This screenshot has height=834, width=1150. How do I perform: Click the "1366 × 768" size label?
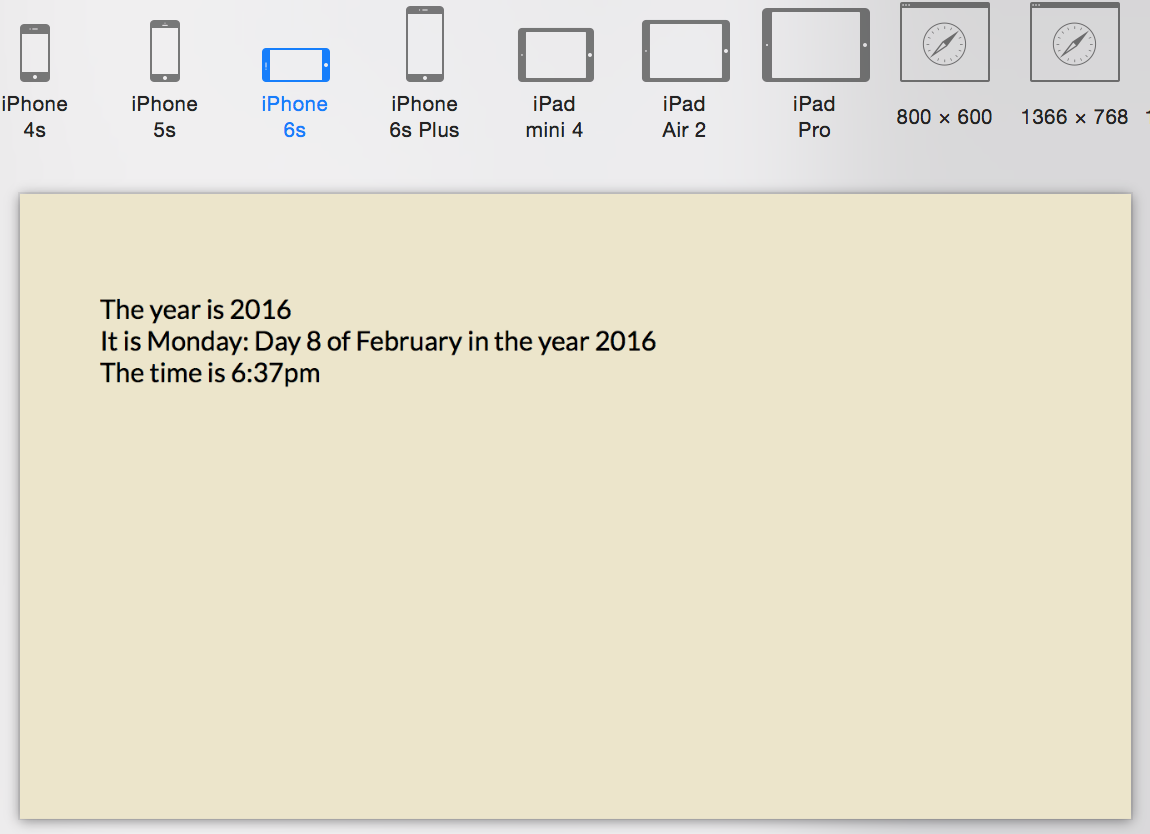pos(1074,117)
